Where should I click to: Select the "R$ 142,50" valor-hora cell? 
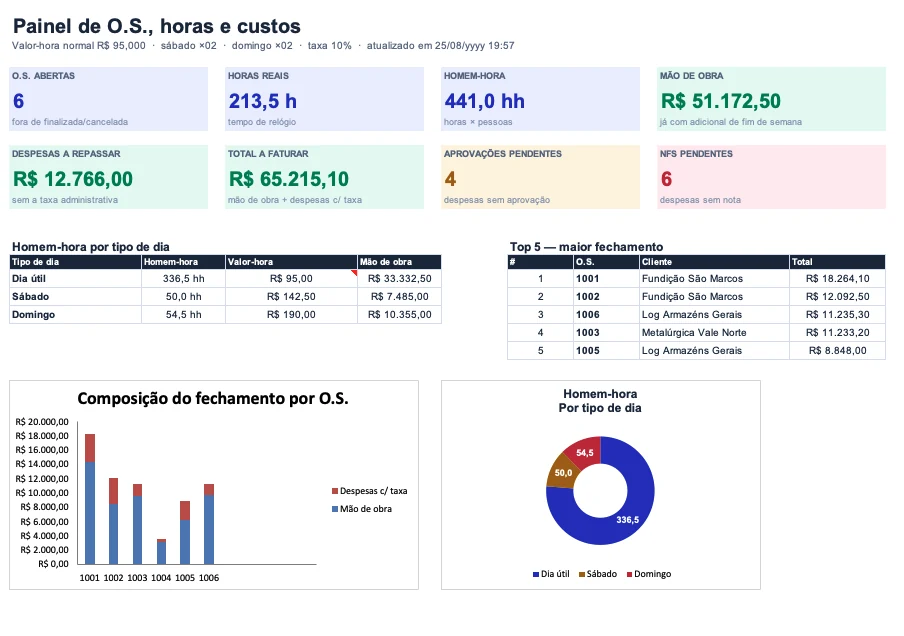click(x=291, y=296)
